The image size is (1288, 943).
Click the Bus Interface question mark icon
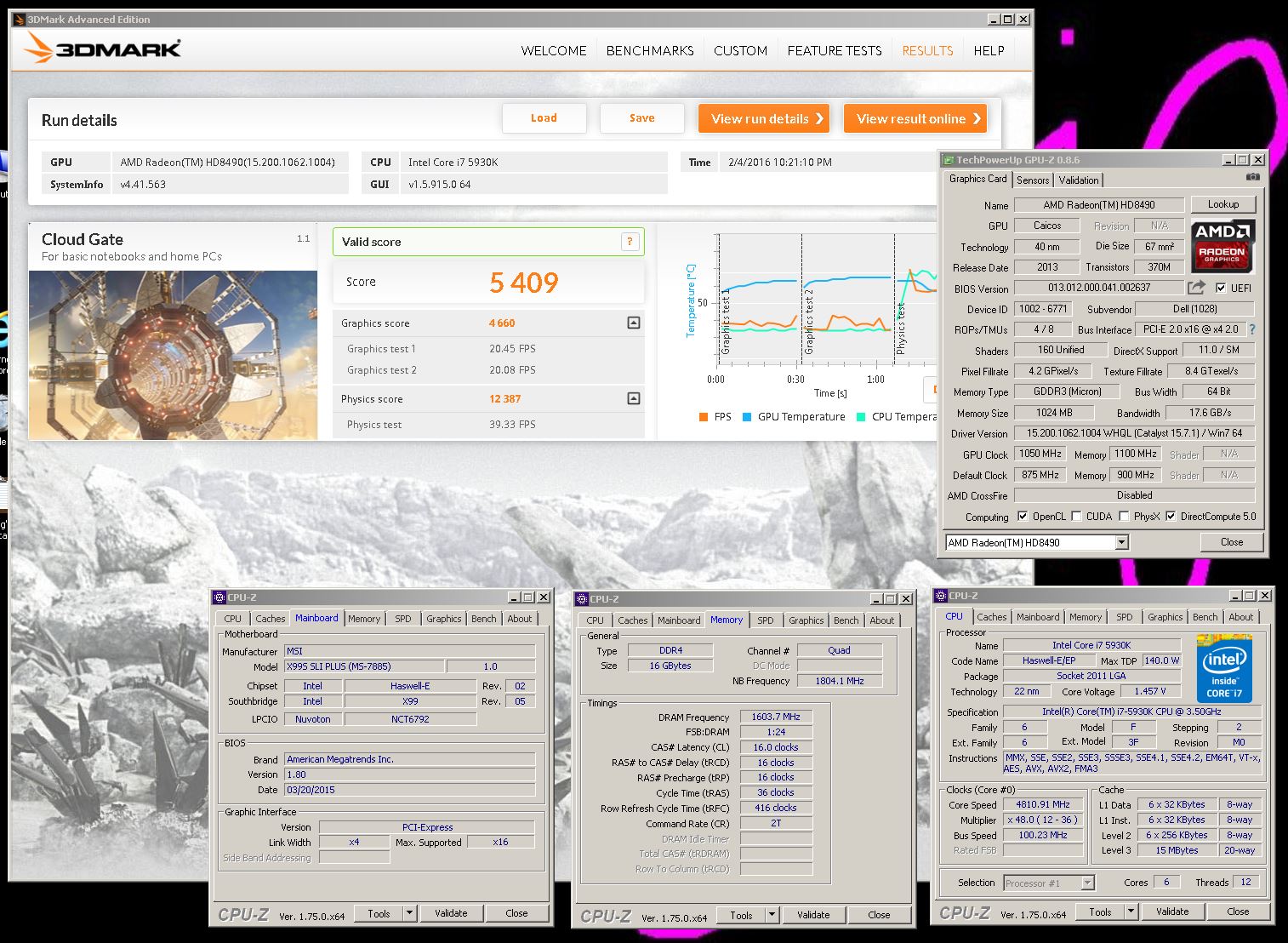click(x=1251, y=329)
